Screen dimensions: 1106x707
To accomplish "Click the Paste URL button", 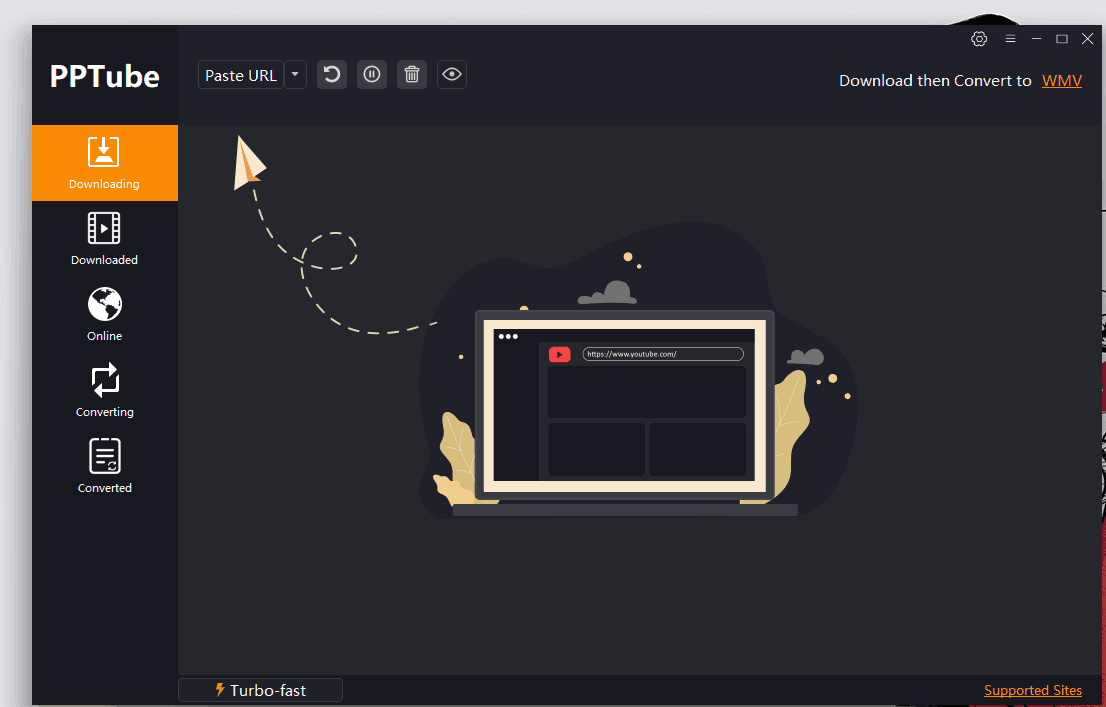I will point(240,75).
